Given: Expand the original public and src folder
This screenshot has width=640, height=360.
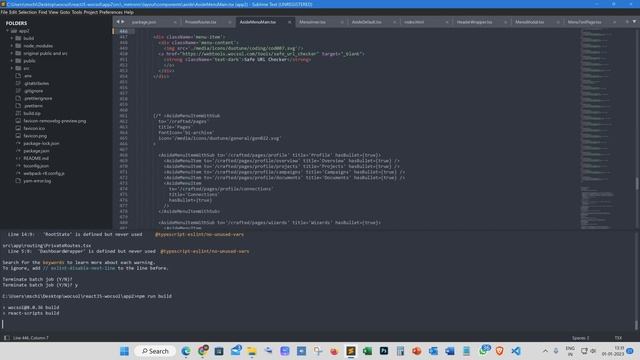Looking at the screenshot, I should 12,53.
